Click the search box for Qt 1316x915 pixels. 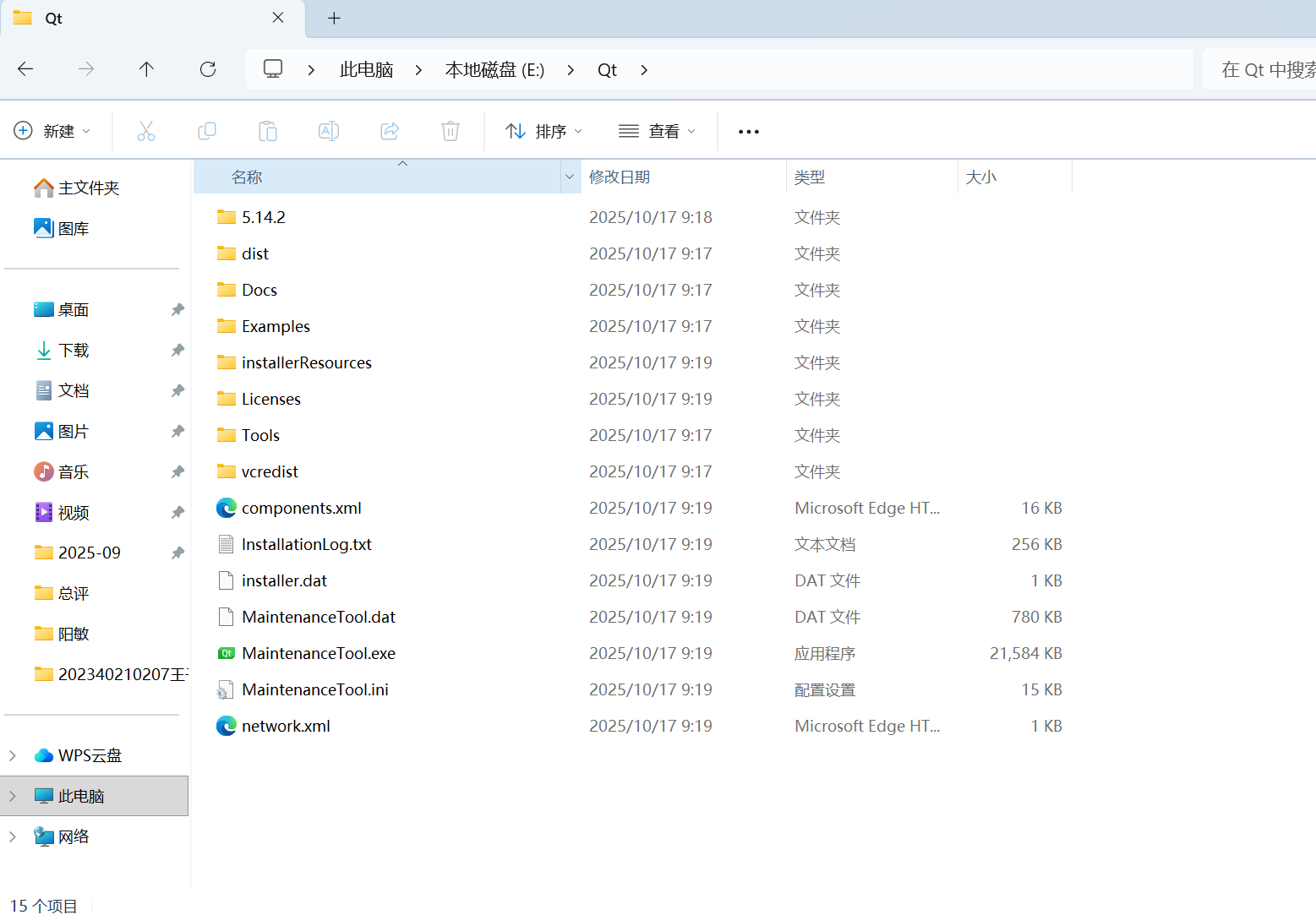[1259, 69]
